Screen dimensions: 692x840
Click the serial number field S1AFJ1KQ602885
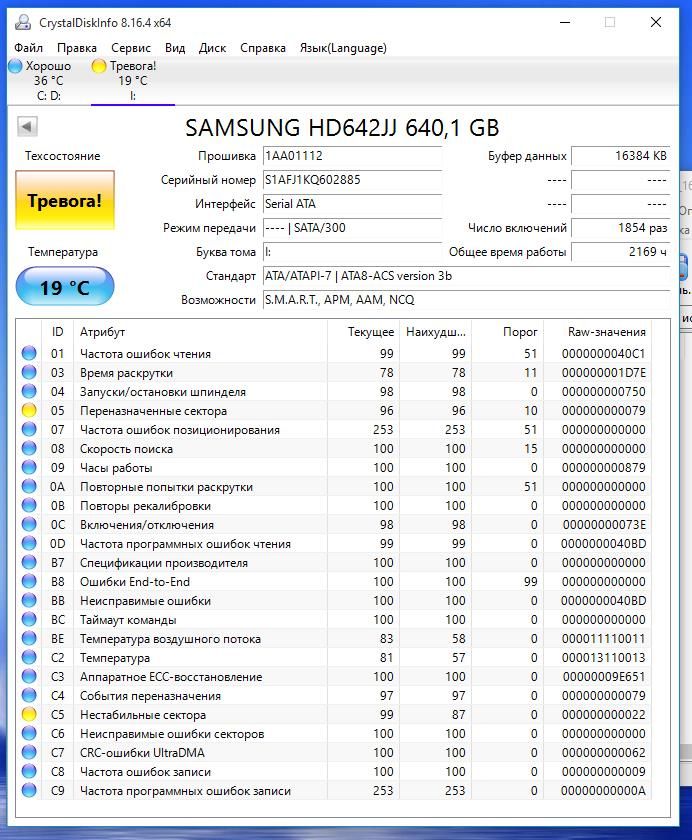tap(352, 179)
